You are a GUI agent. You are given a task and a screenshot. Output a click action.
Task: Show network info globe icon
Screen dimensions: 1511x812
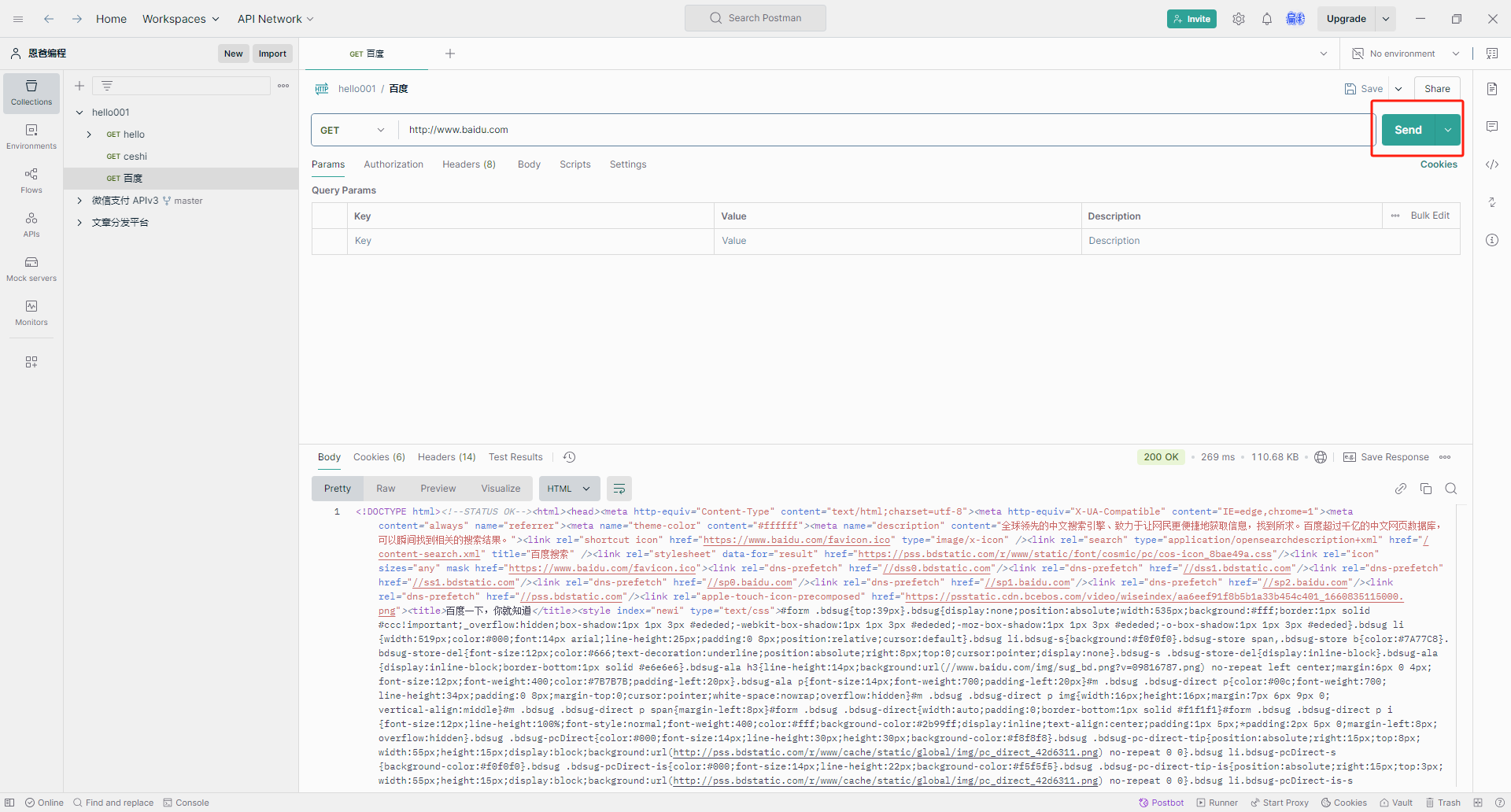pyautogui.click(x=1321, y=457)
